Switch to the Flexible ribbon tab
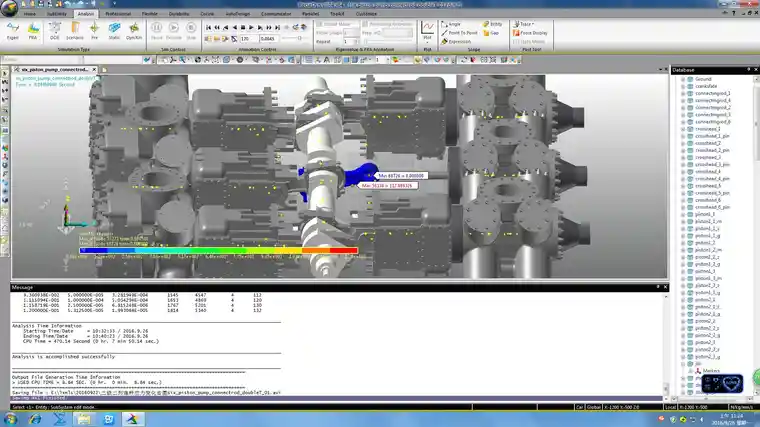The image size is (760, 427). pyautogui.click(x=149, y=14)
